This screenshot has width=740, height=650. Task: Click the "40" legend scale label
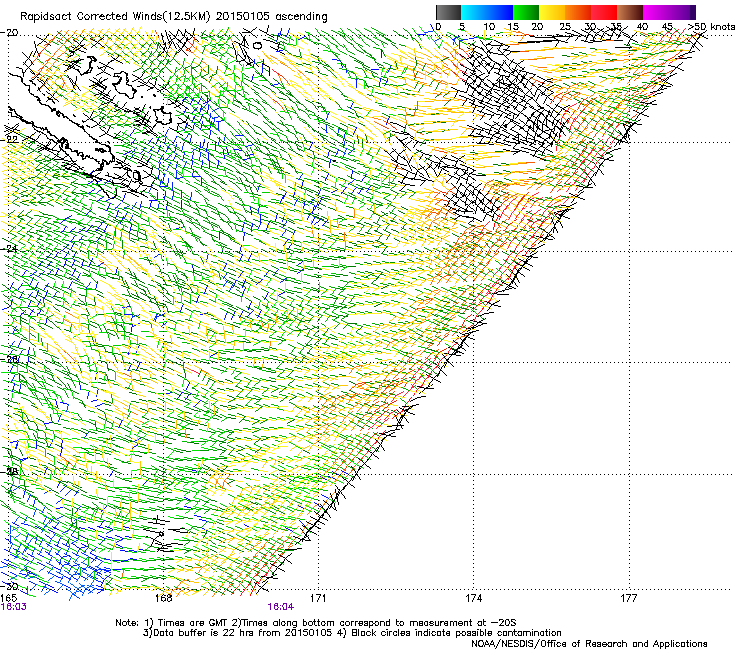tap(642, 26)
